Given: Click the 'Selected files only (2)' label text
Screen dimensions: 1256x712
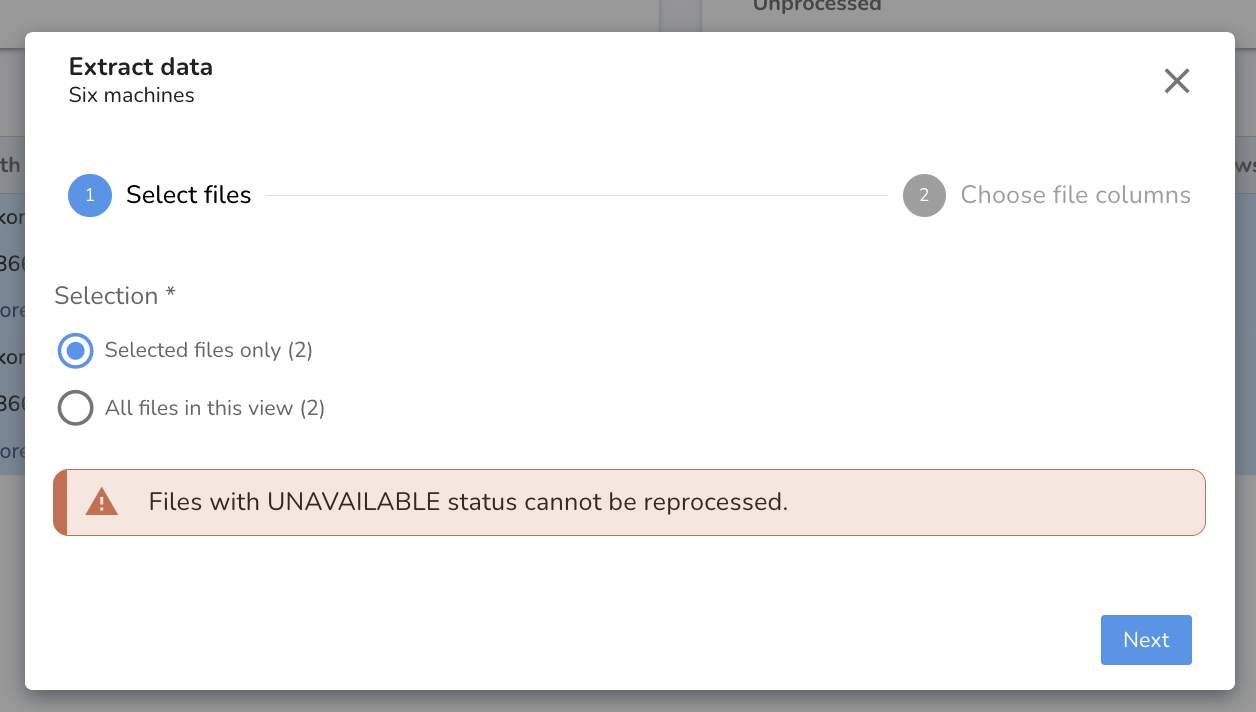Looking at the screenshot, I should (209, 350).
